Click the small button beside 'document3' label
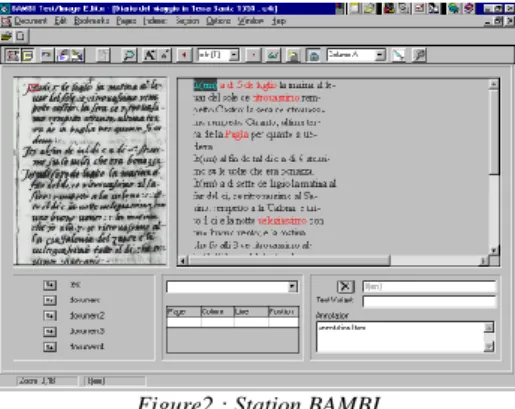 (50, 331)
